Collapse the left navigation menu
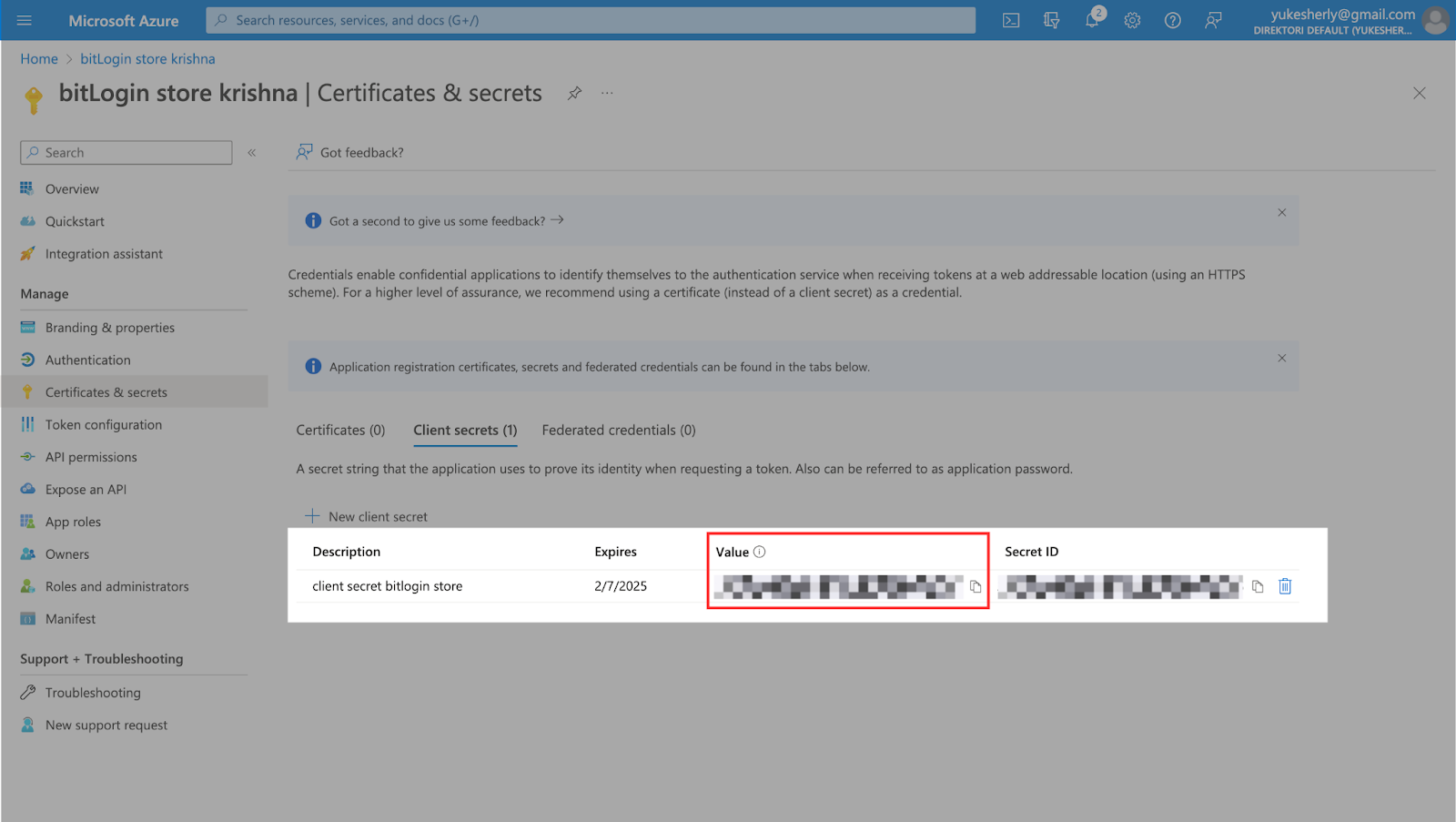 [252, 153]
